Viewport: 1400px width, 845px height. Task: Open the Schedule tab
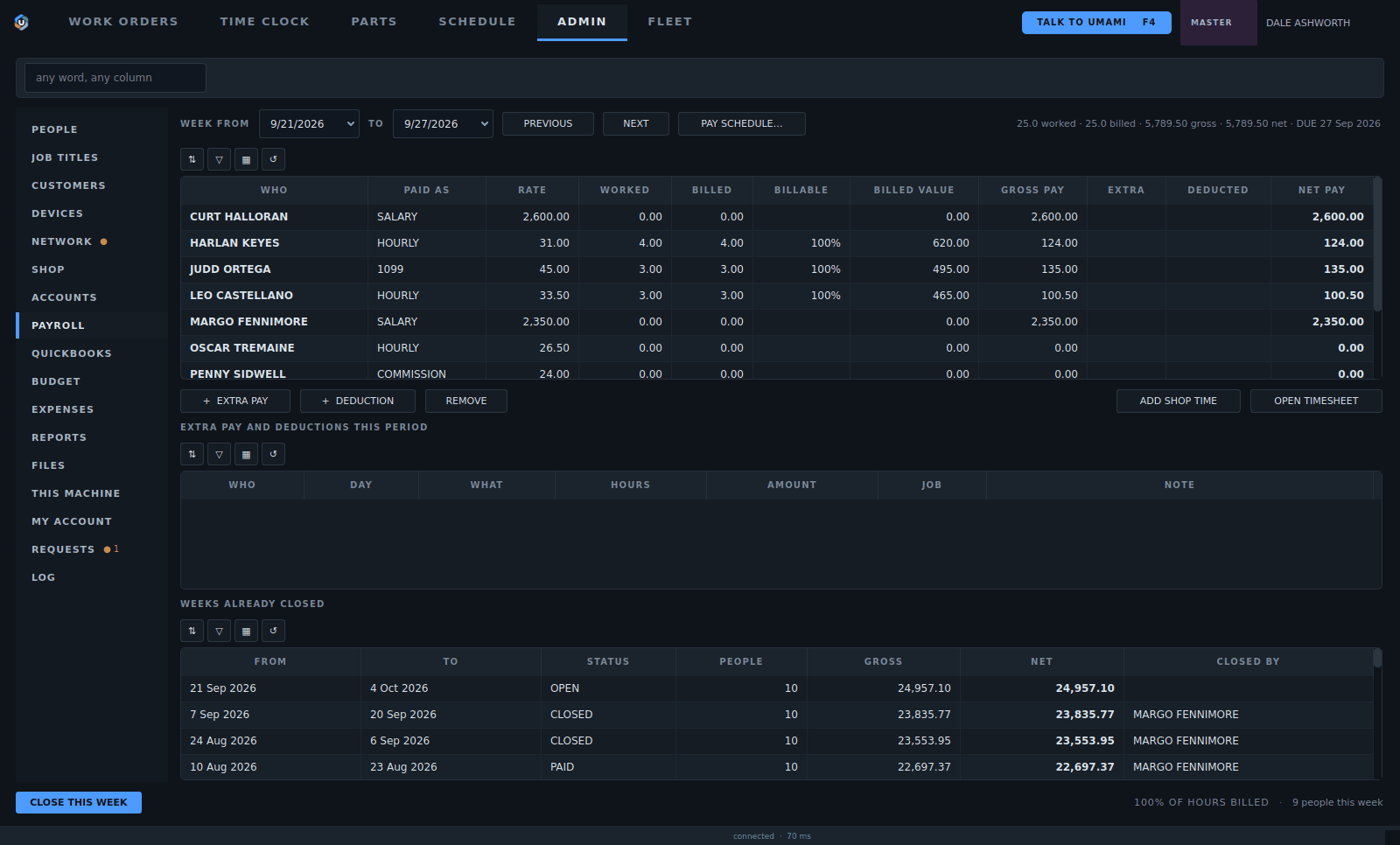[477, 22]
